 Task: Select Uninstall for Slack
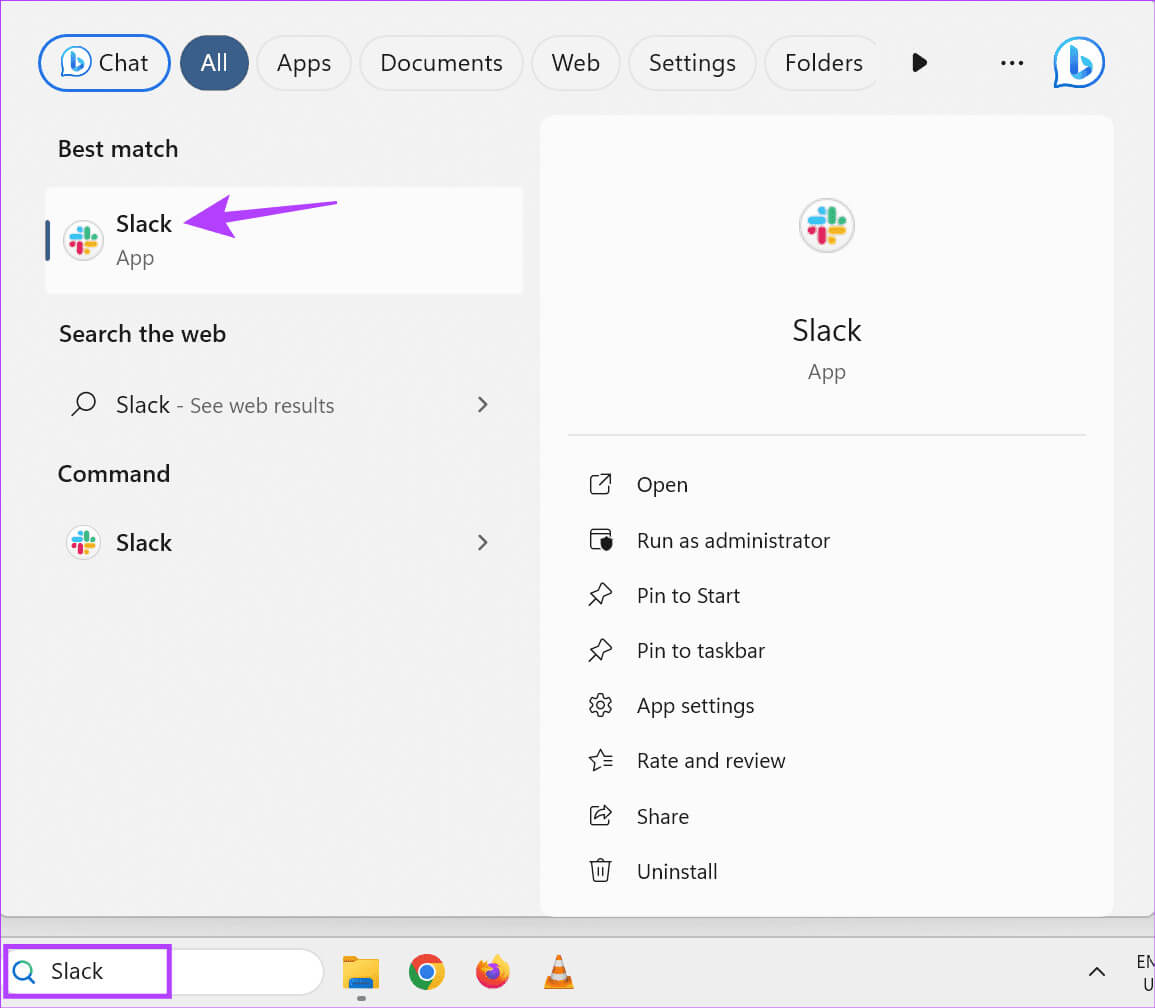pos(678,872)
